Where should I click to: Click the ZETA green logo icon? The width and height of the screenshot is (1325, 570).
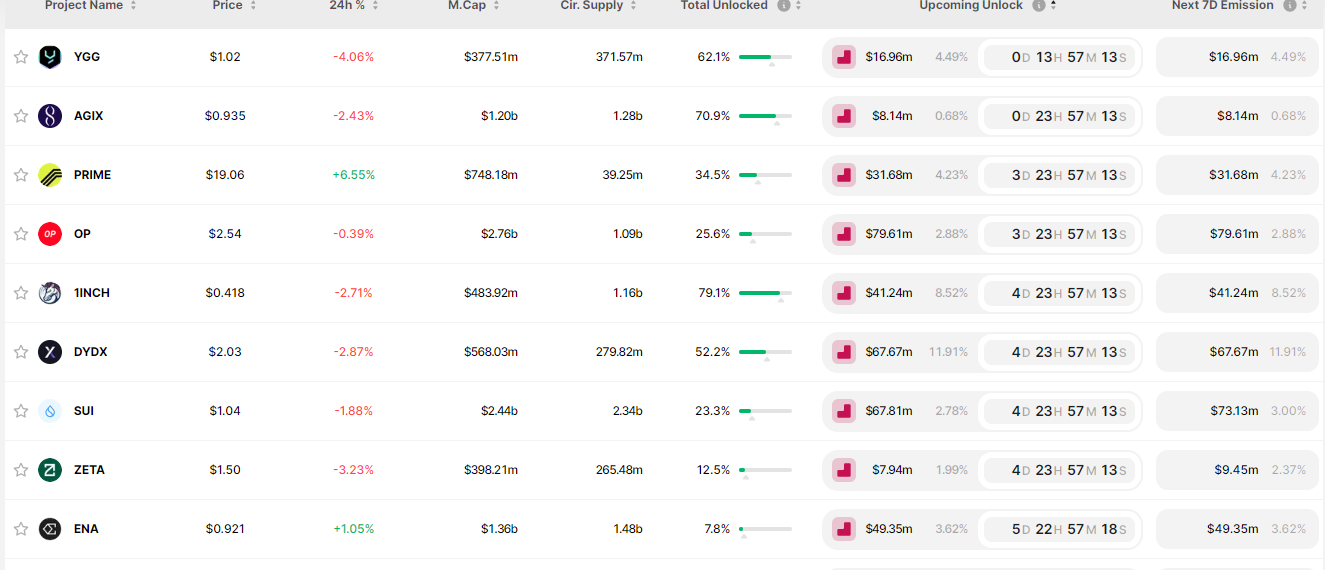point(50,470)
